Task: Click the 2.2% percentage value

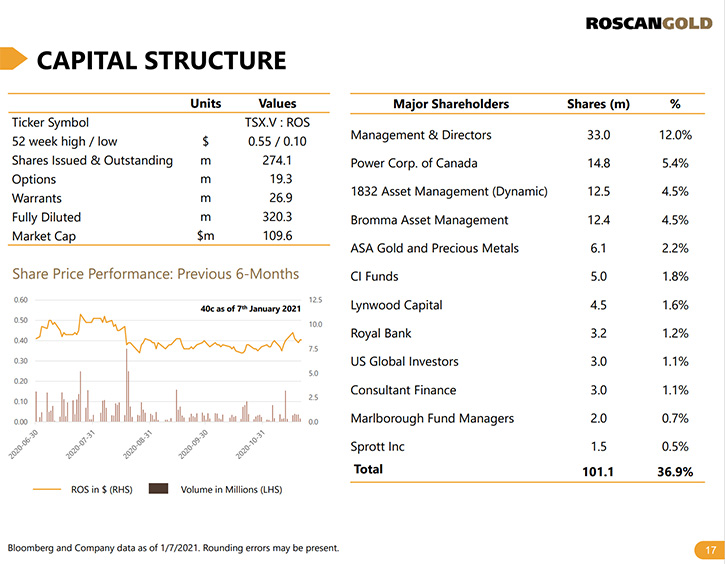Action: click(675, 248)
